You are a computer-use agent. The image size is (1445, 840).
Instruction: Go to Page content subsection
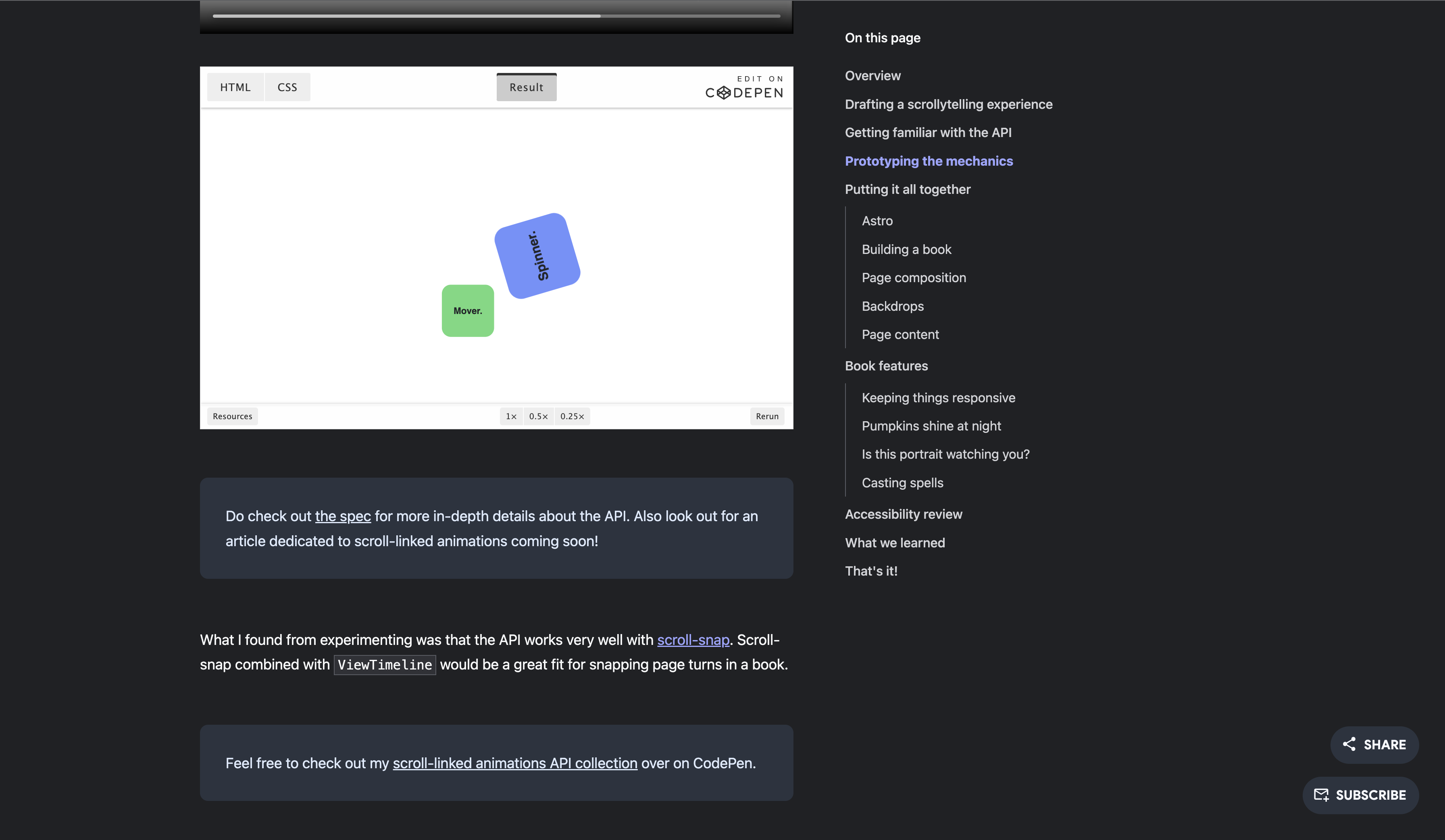pos(900,334)
